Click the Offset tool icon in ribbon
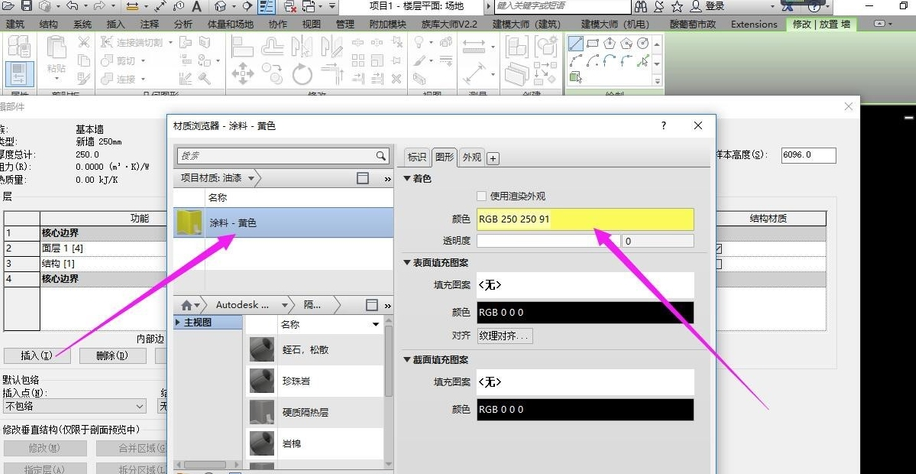This screenshot has width=916, height=474. [x=272, y=47]
